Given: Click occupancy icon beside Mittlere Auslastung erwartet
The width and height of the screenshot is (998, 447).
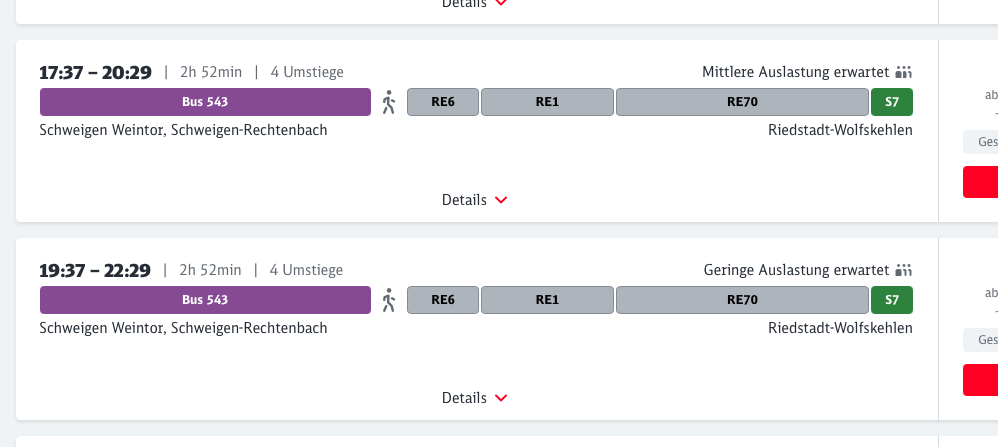Looking at the screenshot, I should (x=904, y=72).
